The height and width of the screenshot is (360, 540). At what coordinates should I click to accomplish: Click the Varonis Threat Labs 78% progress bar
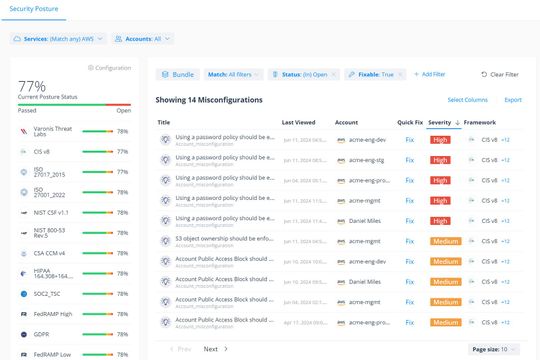coord(97,131)
